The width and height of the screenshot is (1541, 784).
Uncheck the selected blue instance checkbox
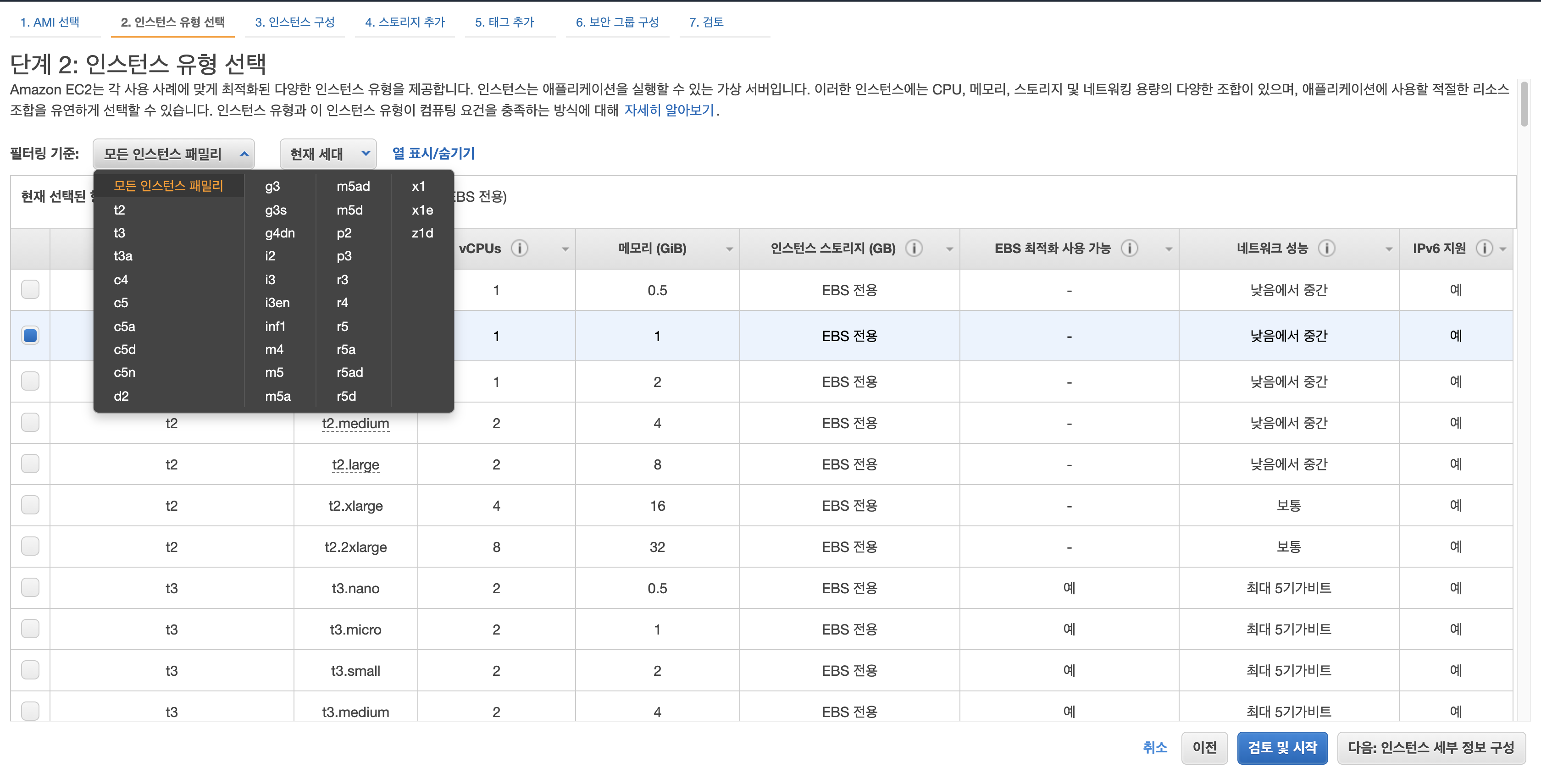pyautogui.click(x=30, y=336)
